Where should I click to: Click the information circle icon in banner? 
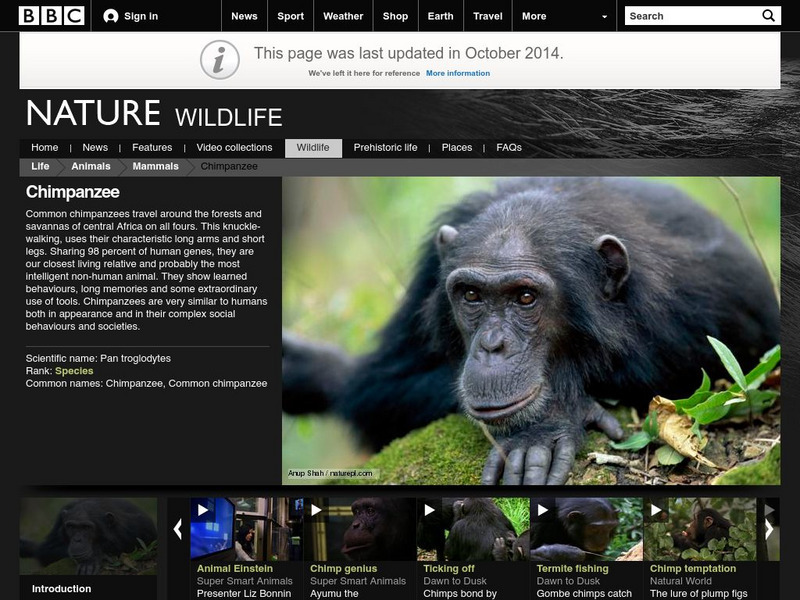tap(220, 60)
